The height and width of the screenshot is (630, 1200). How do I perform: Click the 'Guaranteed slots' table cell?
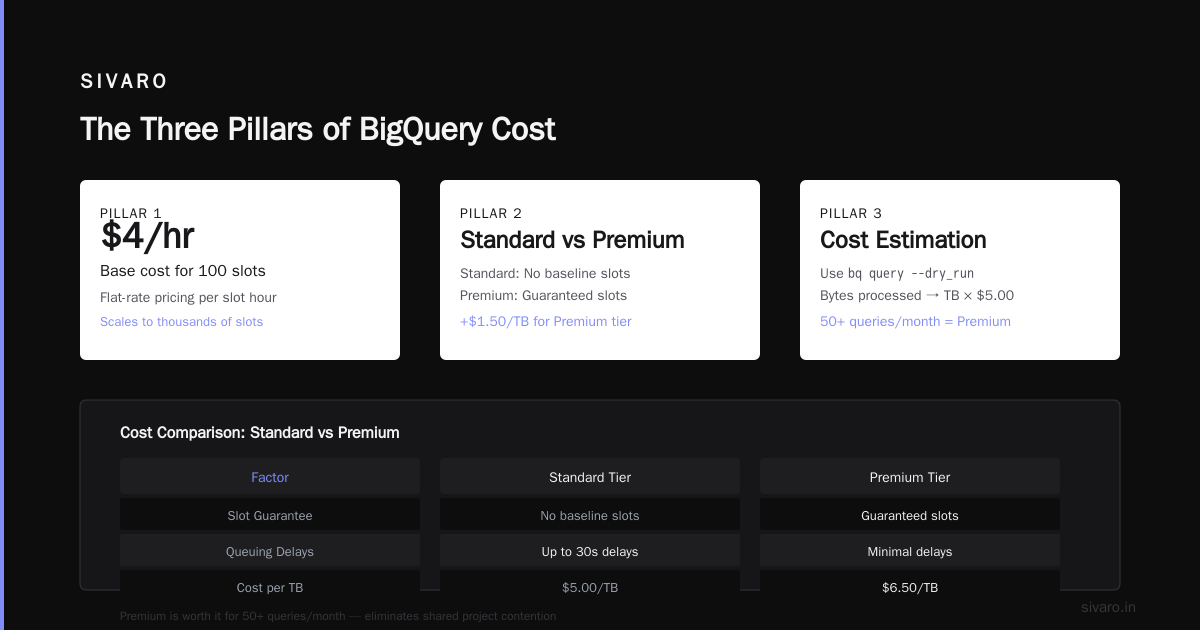pos(910,515)
